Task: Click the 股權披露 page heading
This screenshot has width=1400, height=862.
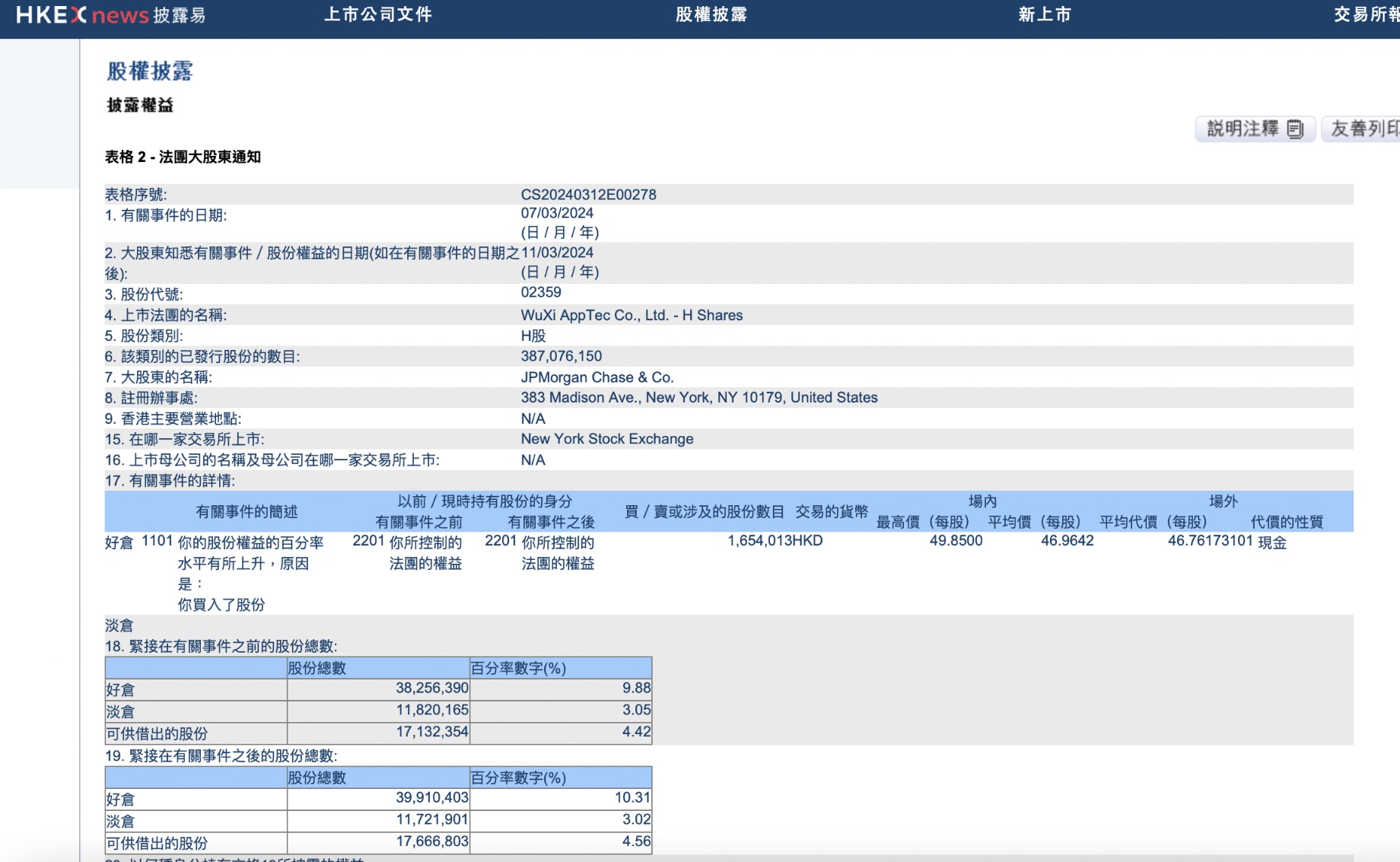Action: (150, 72)
